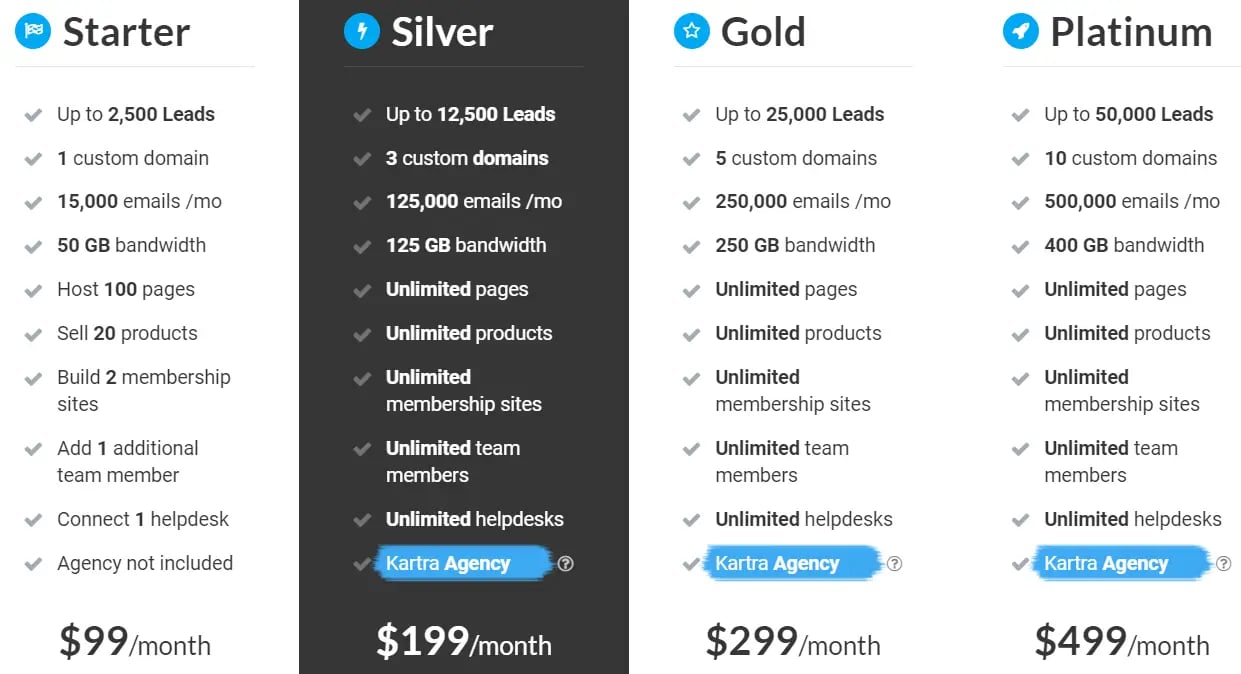Click the Starter plan flag icon
Image resolution: width=1241 pixels, height=674 pixels.
[33, 32]
